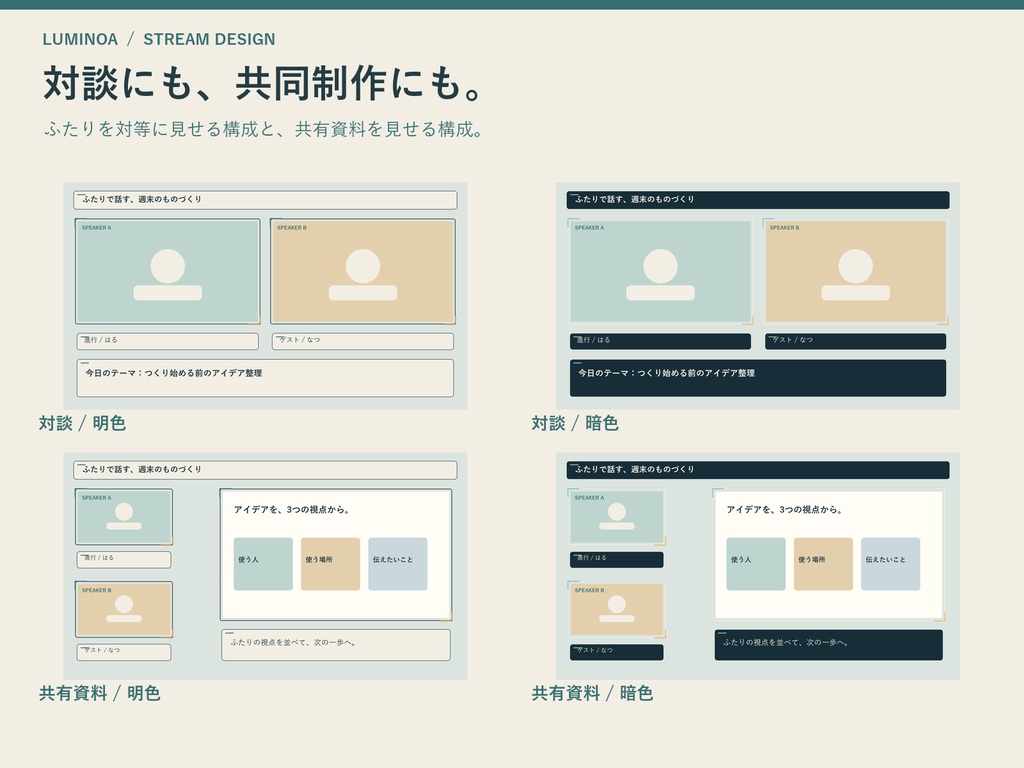Click the SPEAKER A label in 対談 / 暗色
1024x768 pixels.
pyautogui.click(x=589, y=228)
